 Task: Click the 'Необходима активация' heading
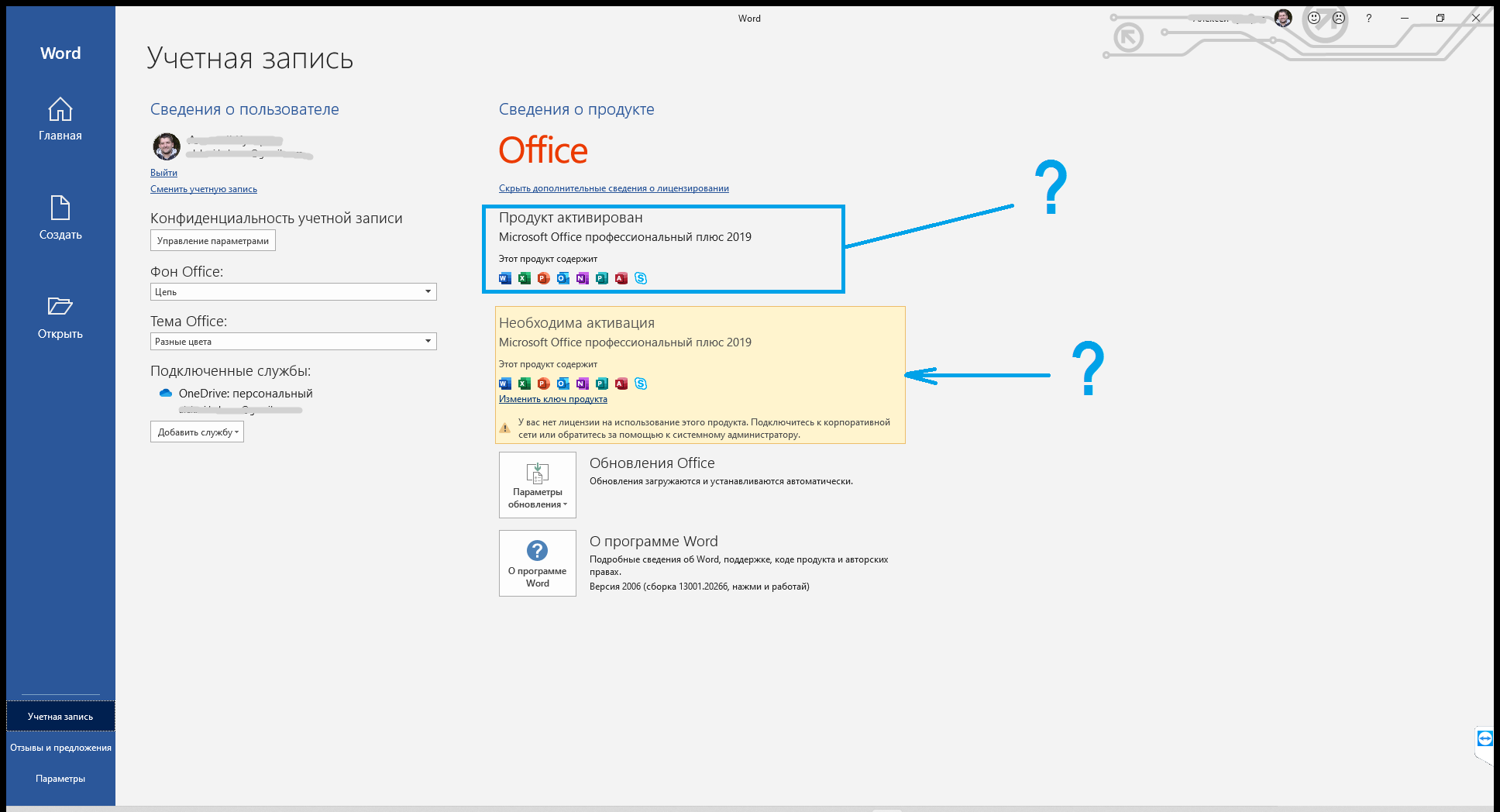[576, 323]
